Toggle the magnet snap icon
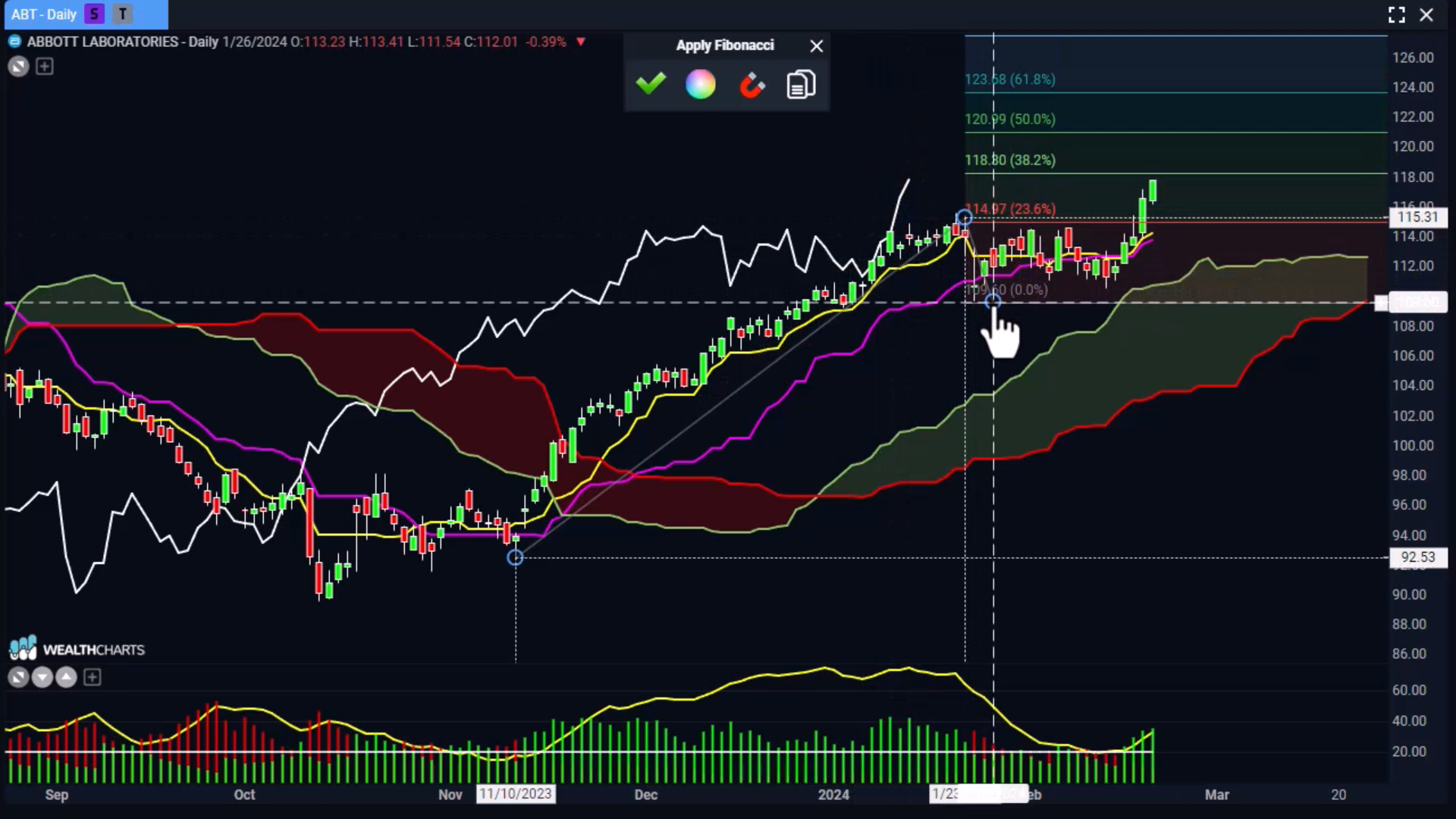Viewport: 1456px width, 819px height. [x=752, y=85]
